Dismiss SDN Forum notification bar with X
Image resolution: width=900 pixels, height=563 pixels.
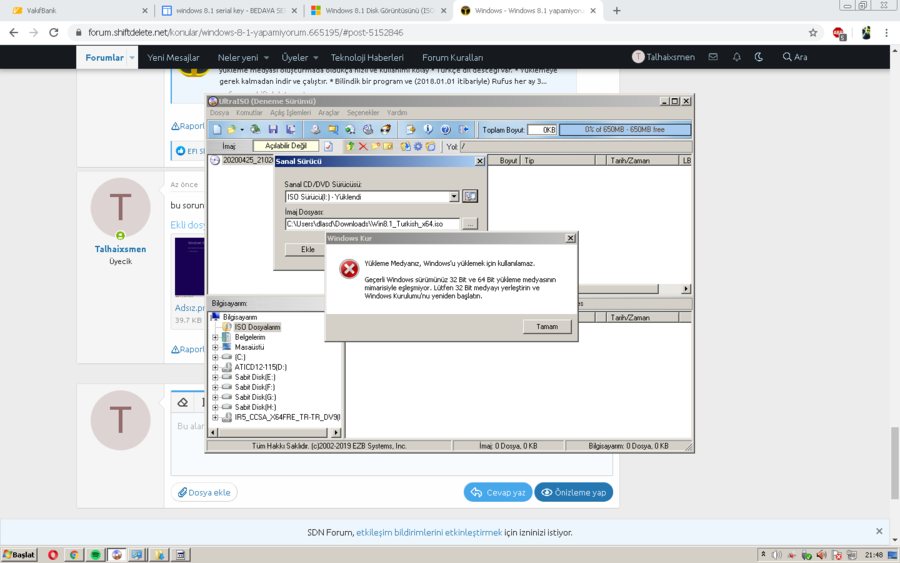click(879, 531)
